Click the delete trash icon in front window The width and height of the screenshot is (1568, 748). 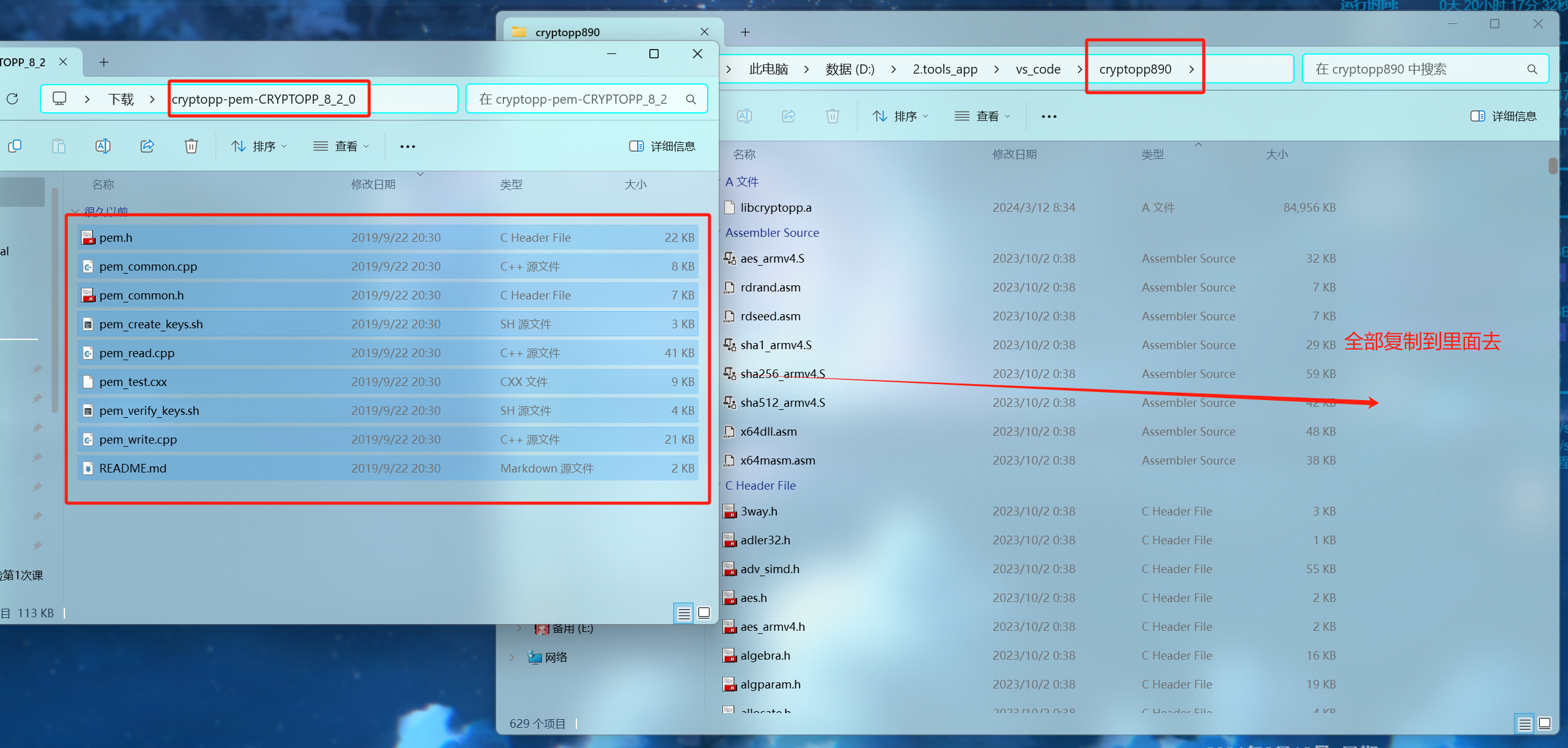point(191,146)
